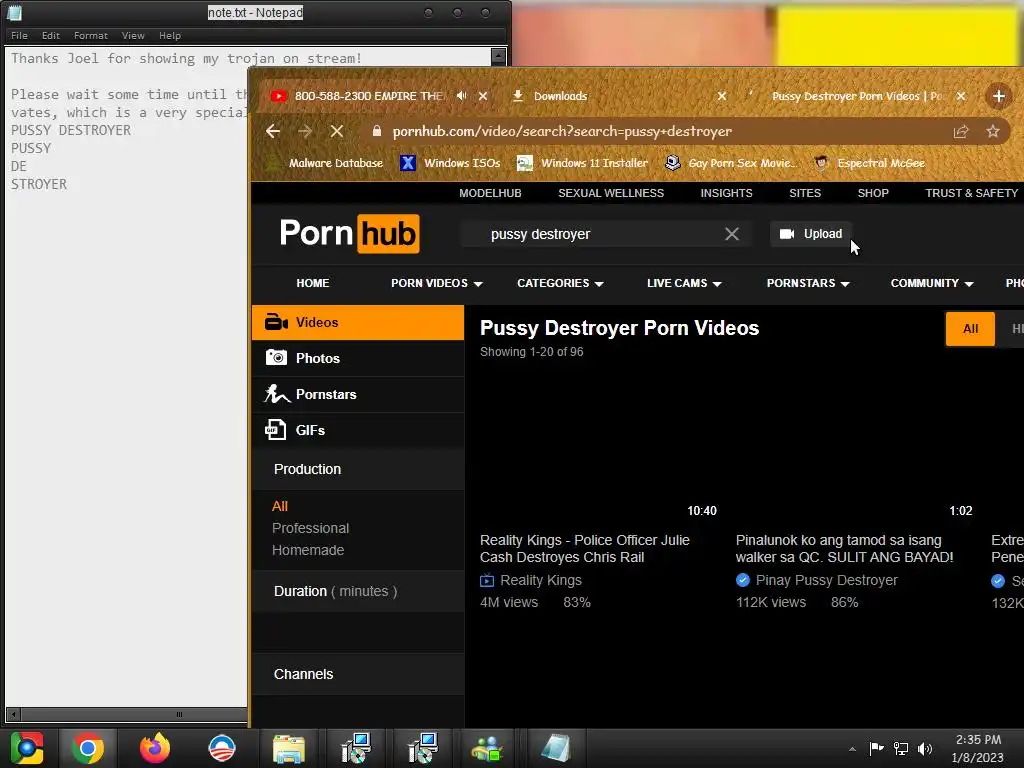
Task: Open the Format menu in Notepad
Action: point(91,35)
